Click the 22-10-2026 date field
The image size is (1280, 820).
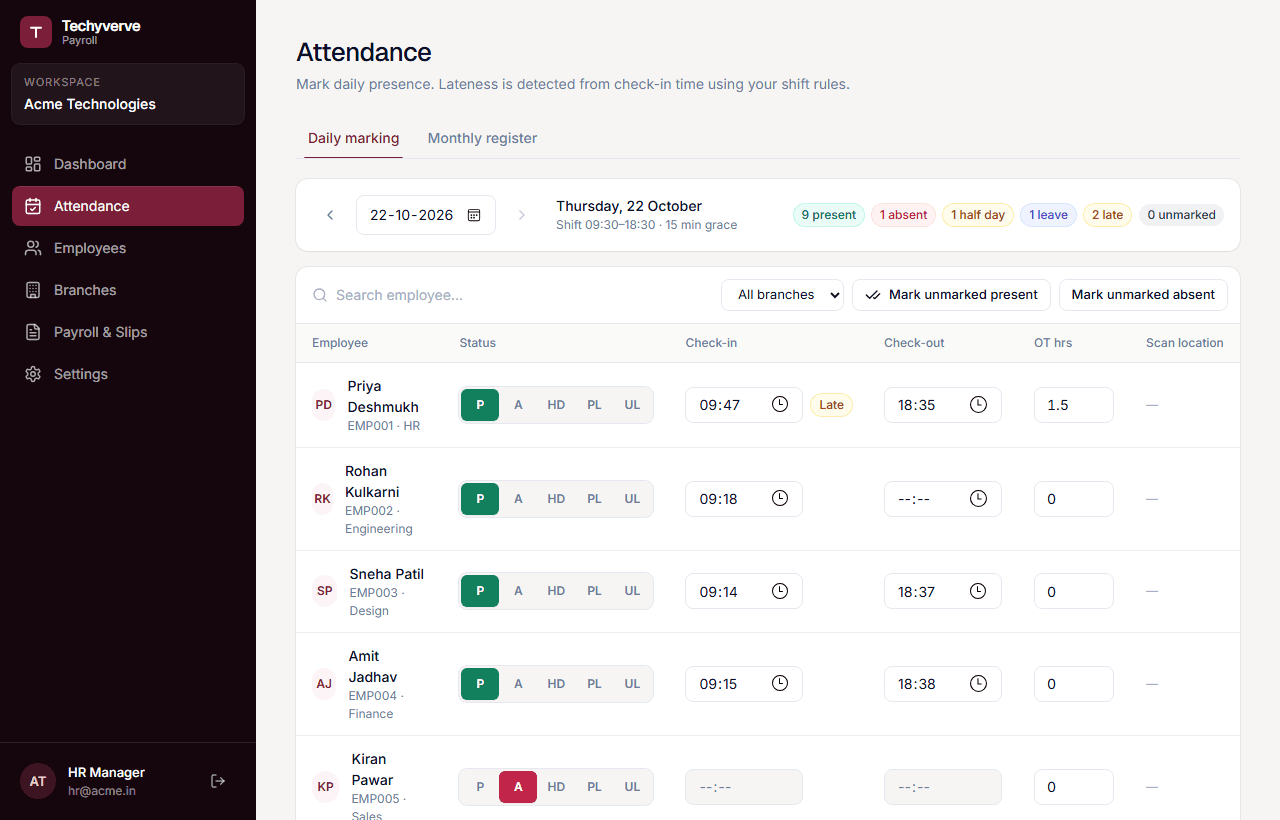(x=425, y=215)
